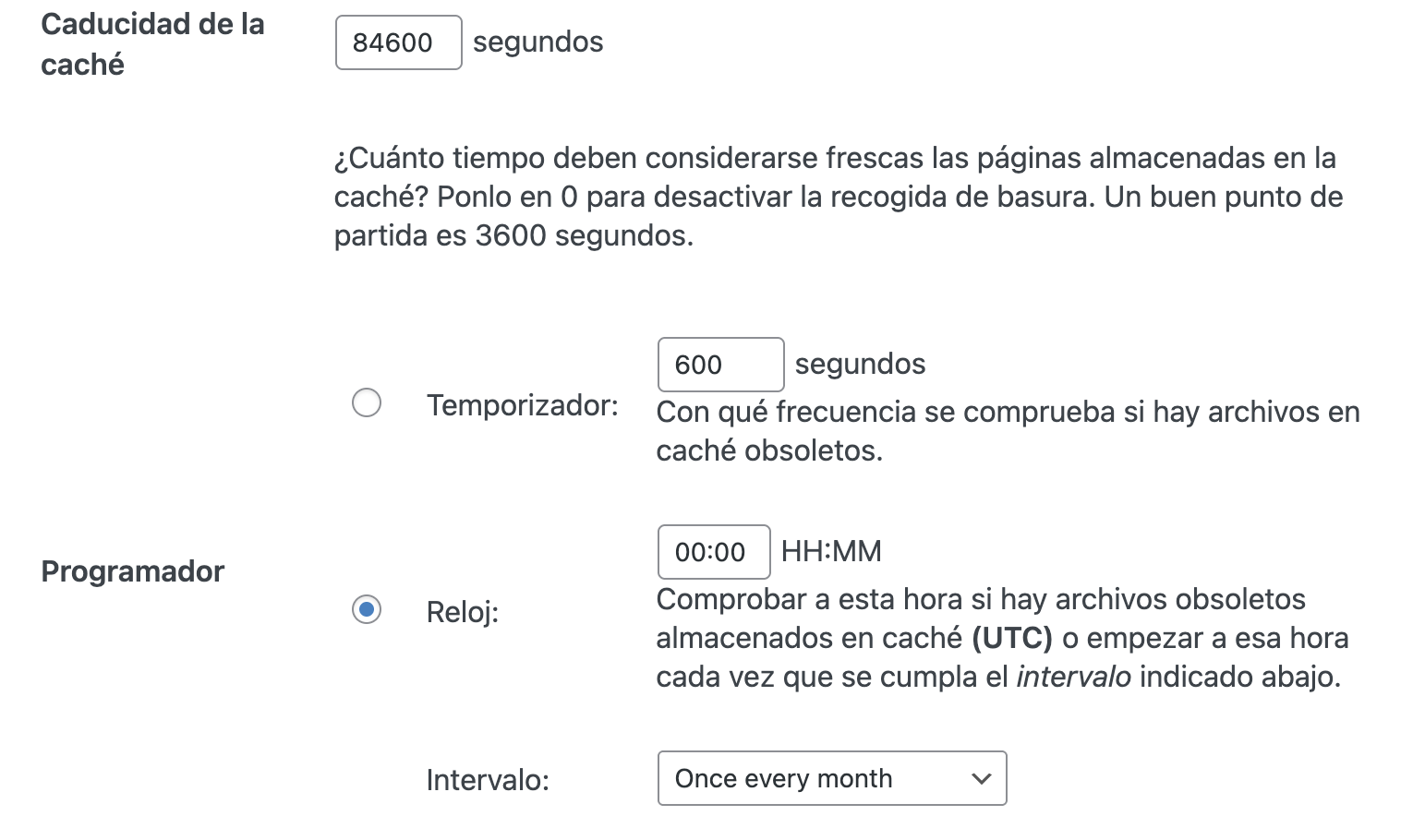Click "segundos" beside the 600 field

coord(860,364)
